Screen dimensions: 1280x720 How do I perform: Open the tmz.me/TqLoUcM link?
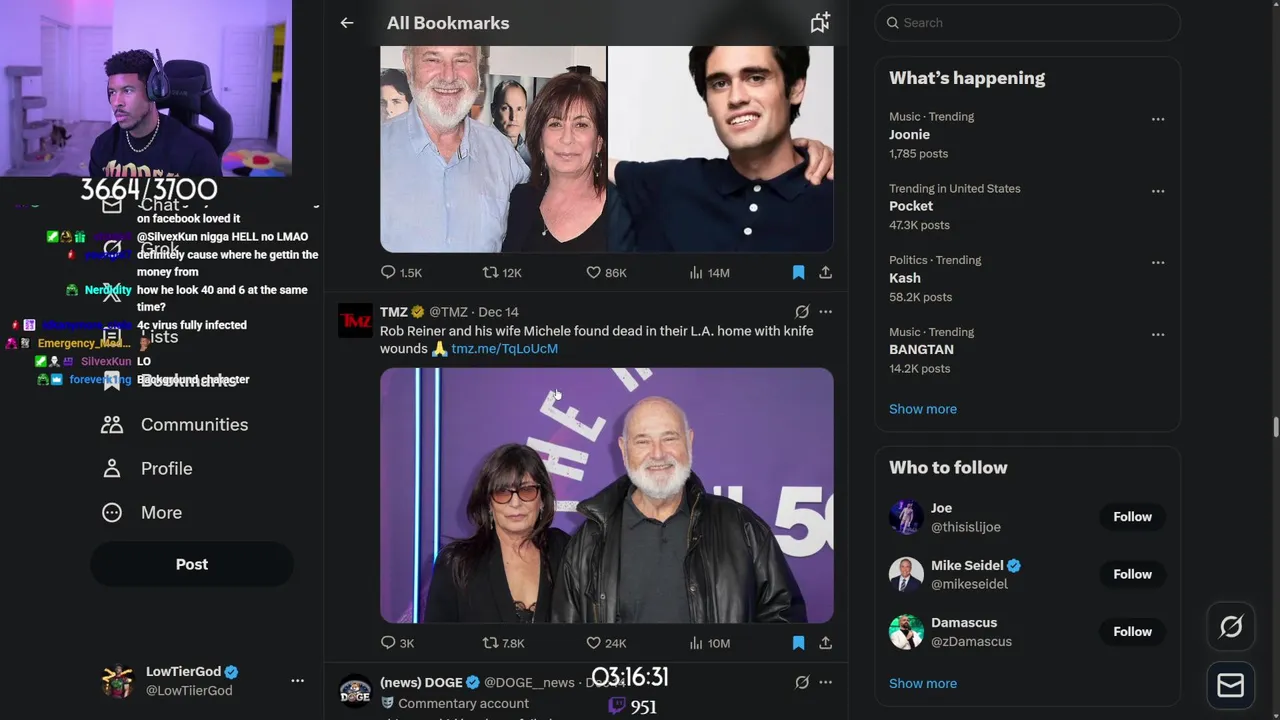(504, 349)
